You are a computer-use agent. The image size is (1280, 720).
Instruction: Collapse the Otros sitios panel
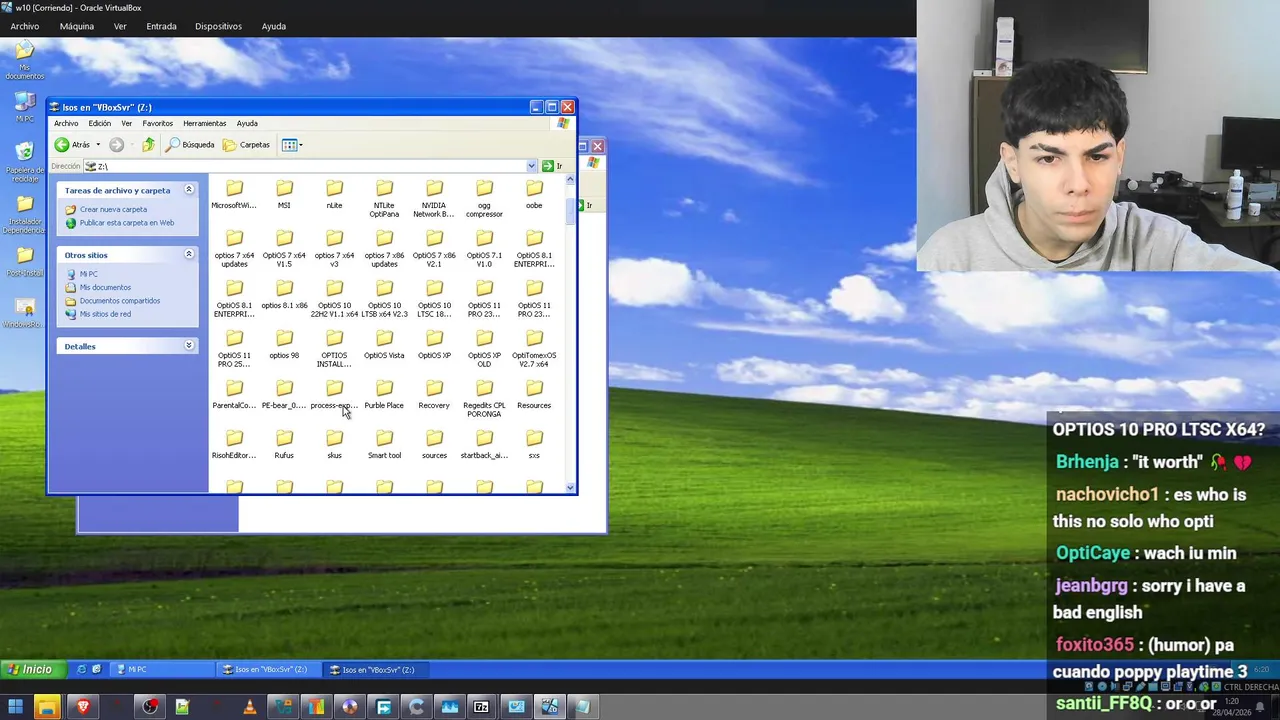tap(188, 255)
